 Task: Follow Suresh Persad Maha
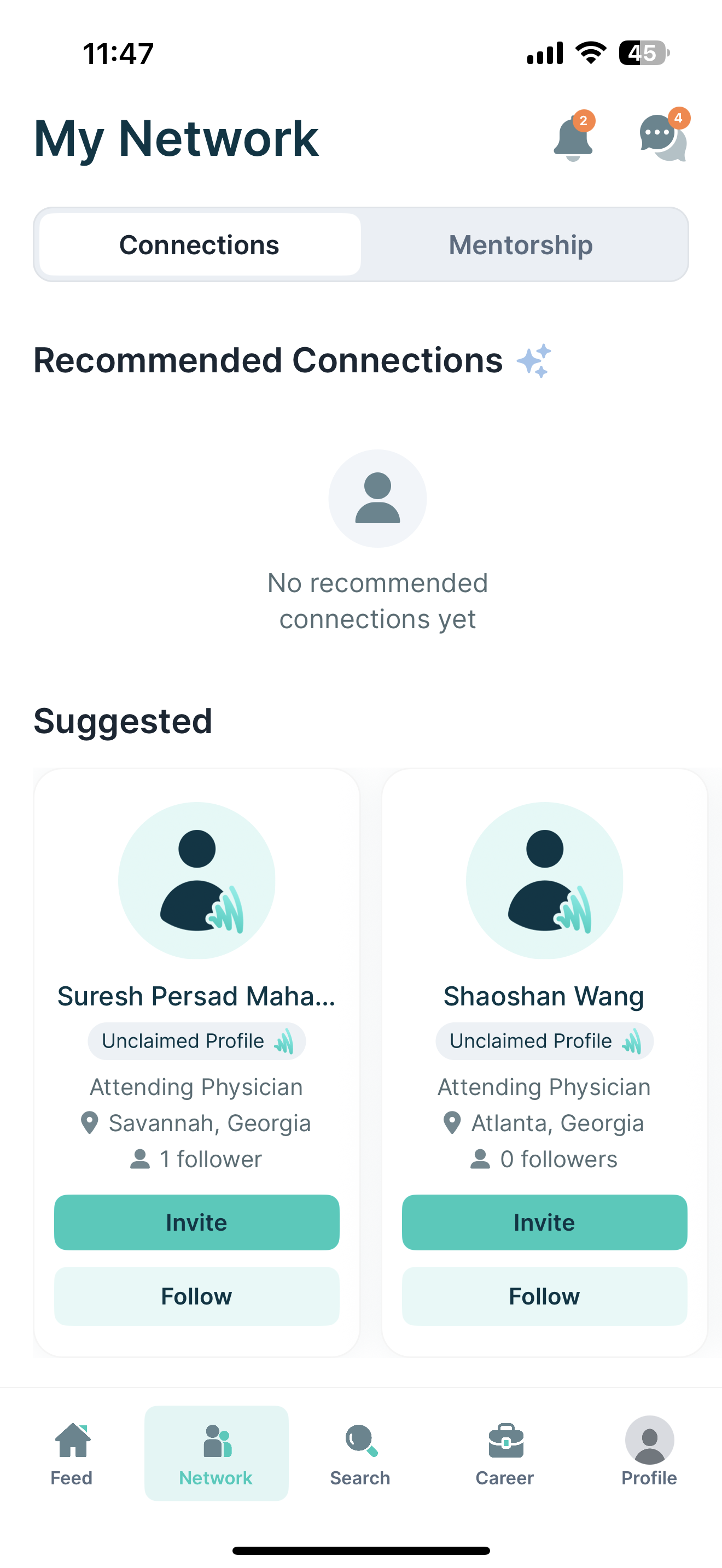point(196,1296)
